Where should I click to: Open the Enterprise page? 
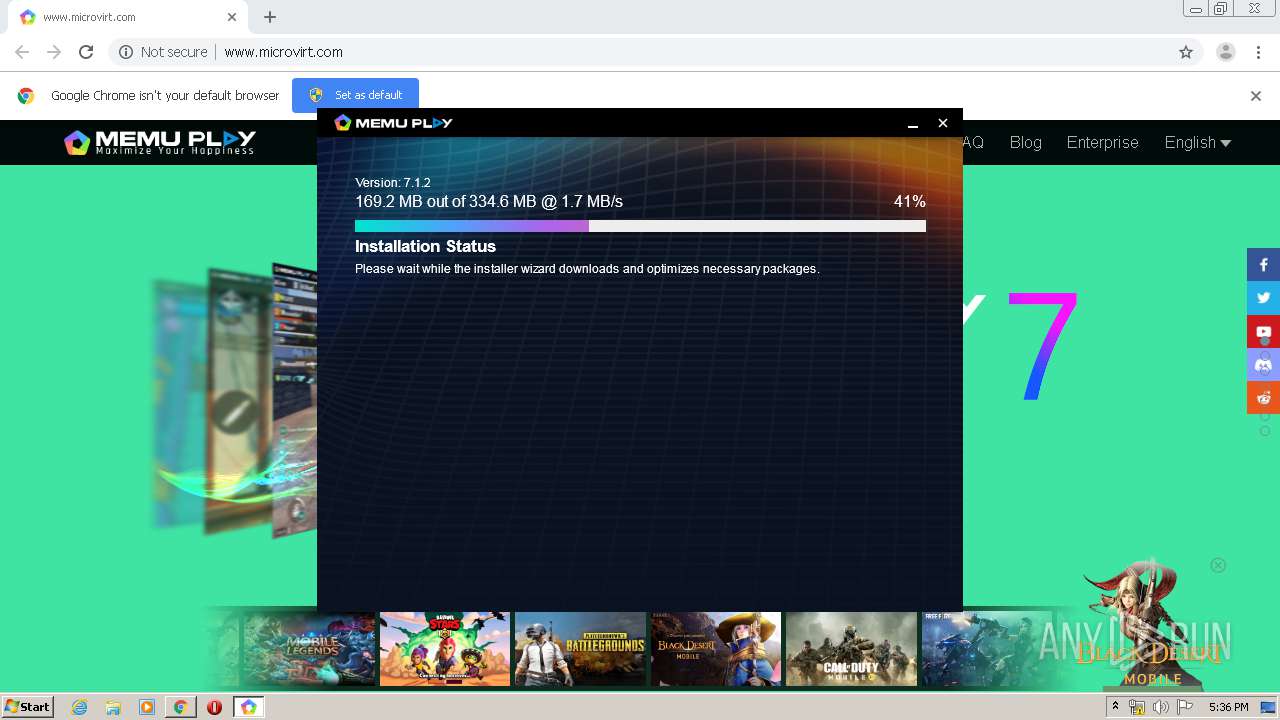[1102, 142]
